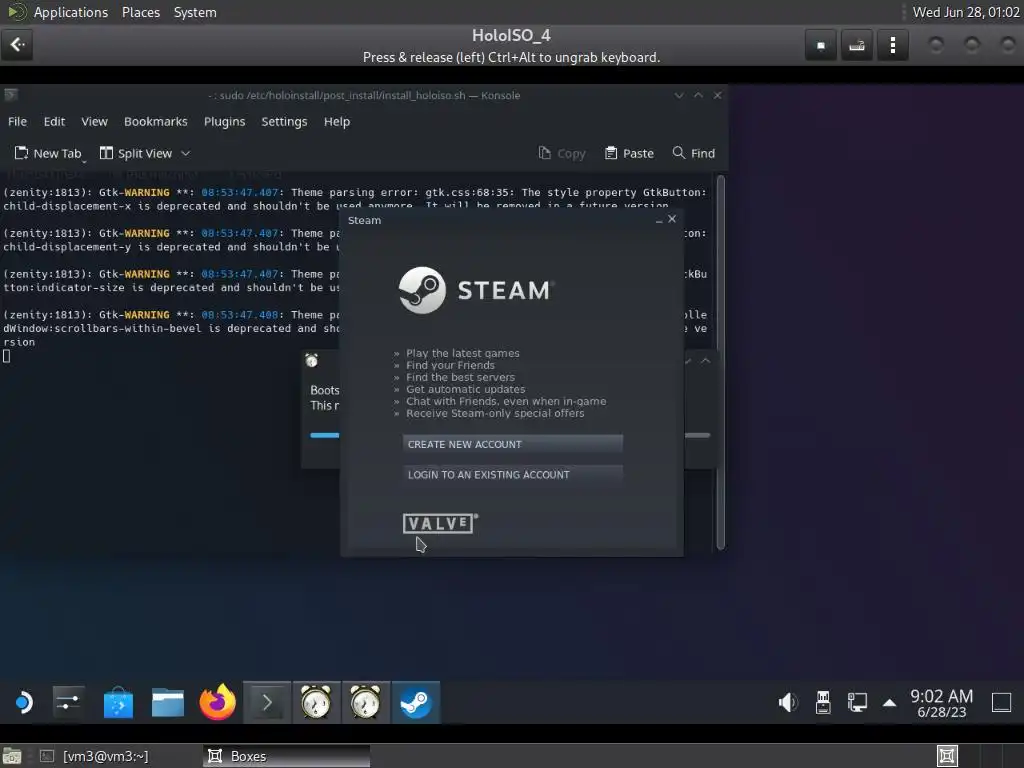This screenshot has width=1024, height=768.
Task: Click Split View in Konsole toolbar
Action: coord(136,153)
